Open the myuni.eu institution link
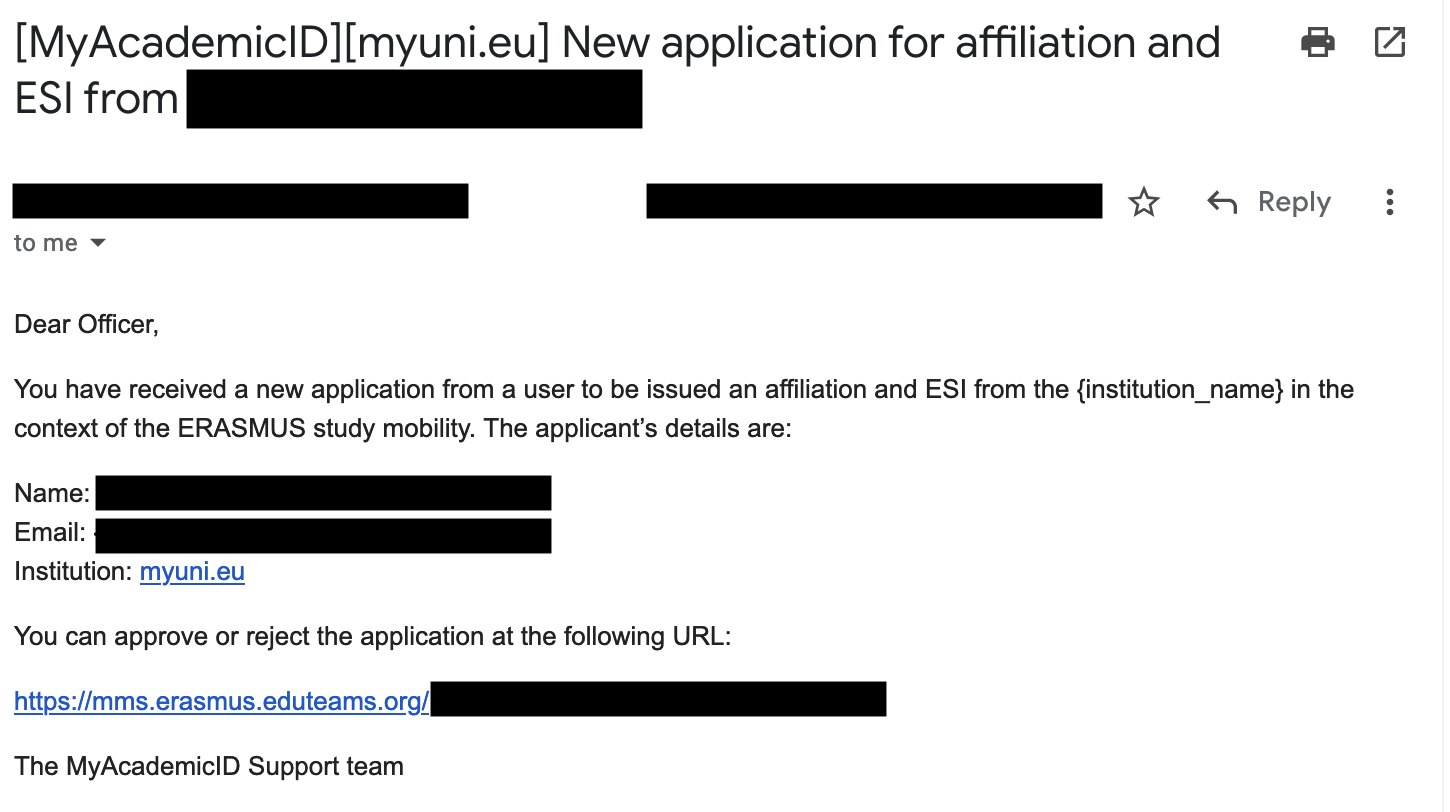The image size is (1450, 812). (192, 572)
